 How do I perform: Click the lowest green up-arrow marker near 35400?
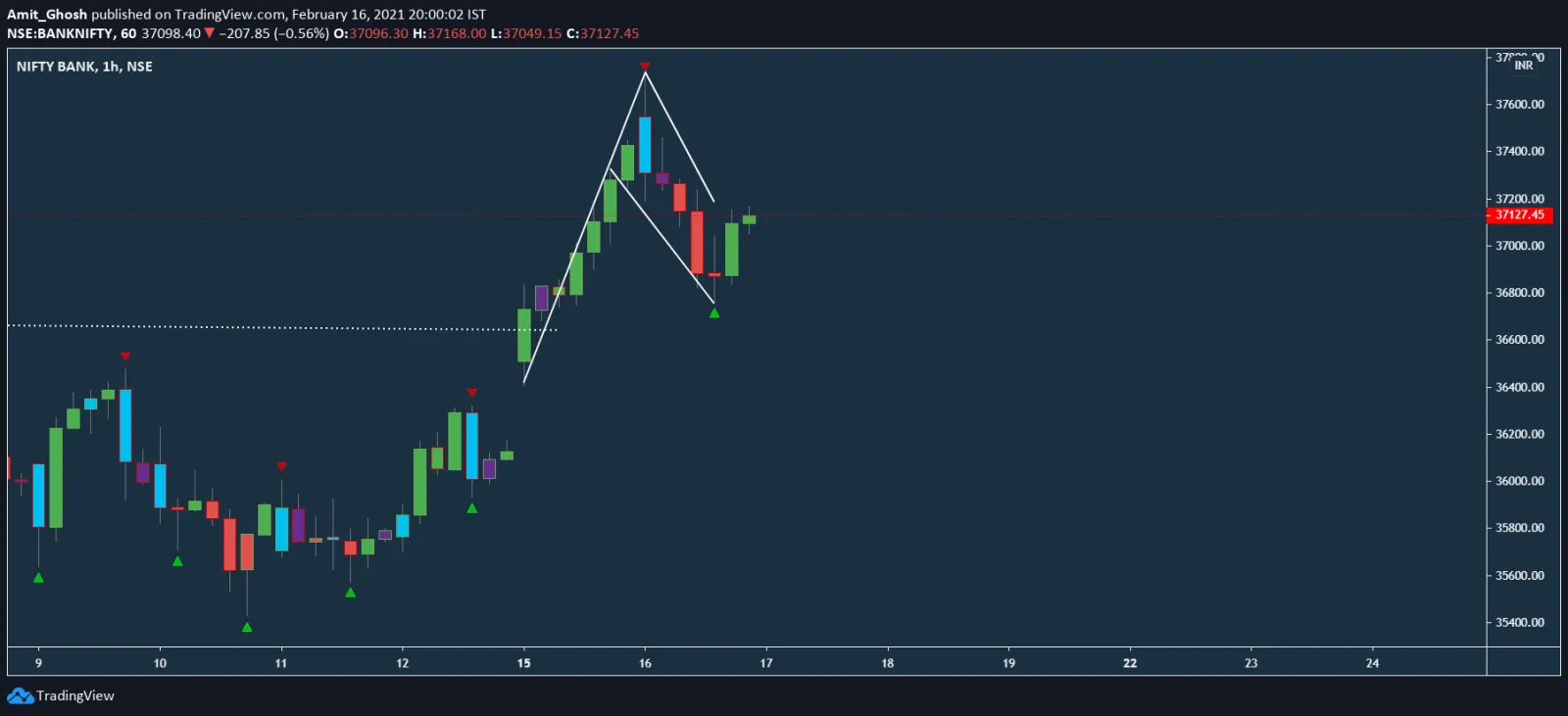(x=247, y=627)
